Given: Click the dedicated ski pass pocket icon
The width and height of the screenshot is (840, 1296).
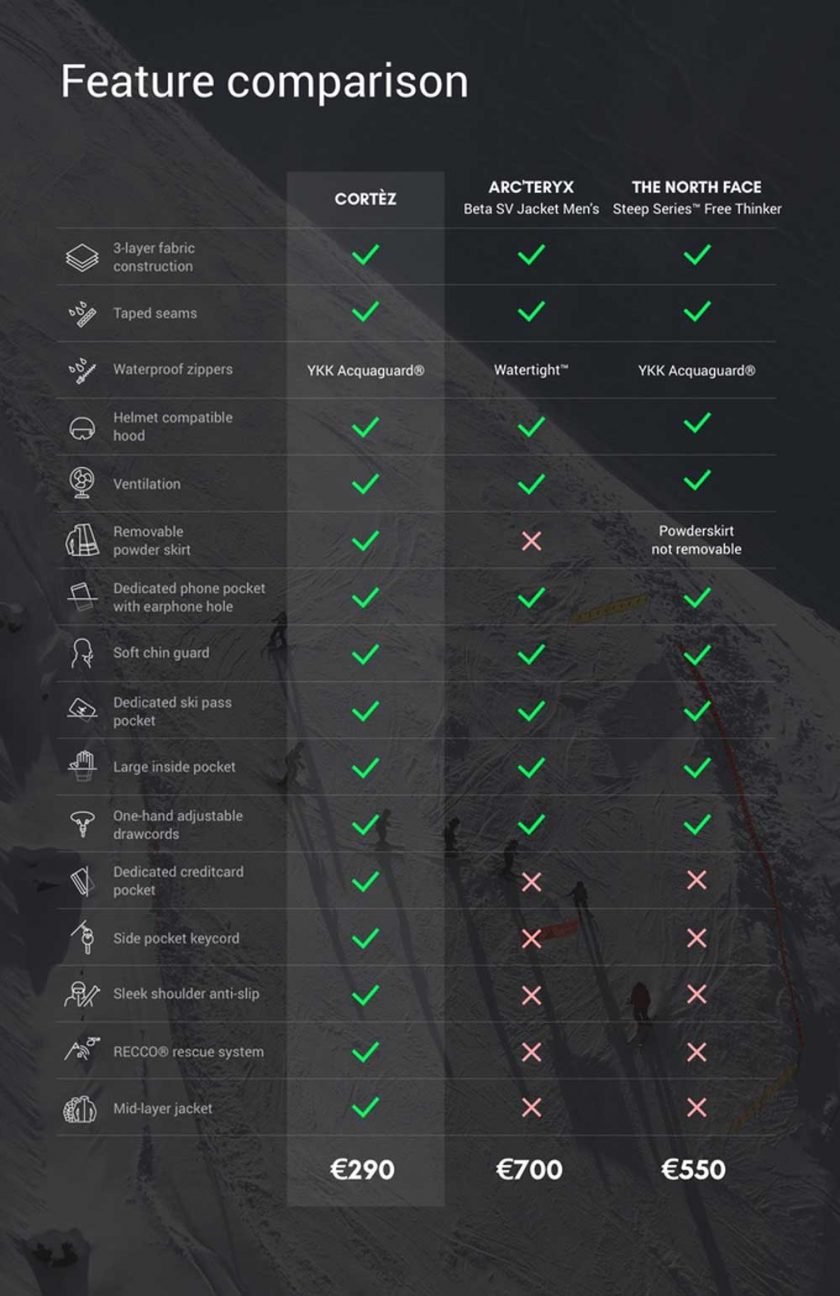Looking at the screenshot, I should point(82,710).
